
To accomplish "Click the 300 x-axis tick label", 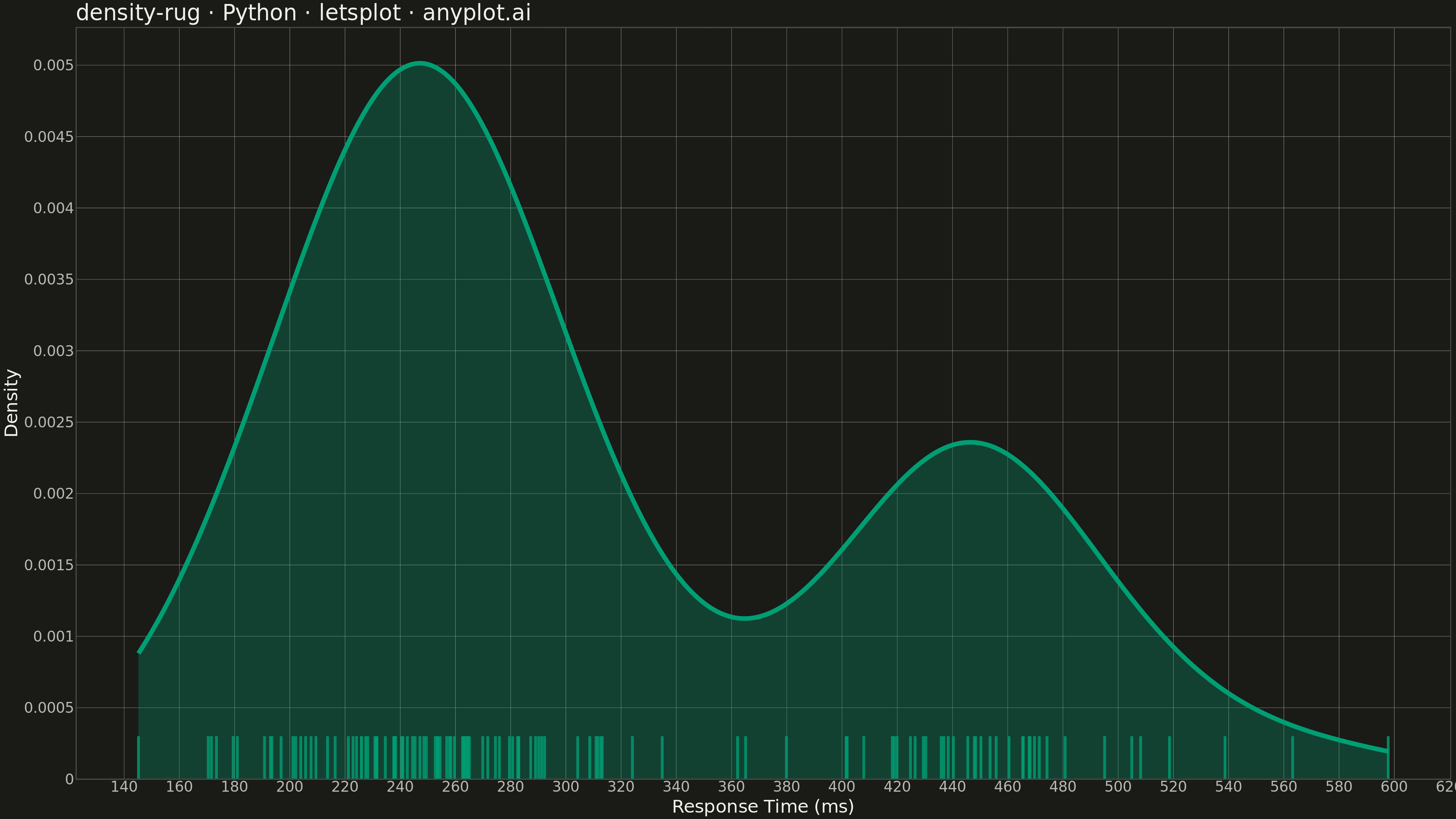I will pyautogui.click(x=566, y=787).
